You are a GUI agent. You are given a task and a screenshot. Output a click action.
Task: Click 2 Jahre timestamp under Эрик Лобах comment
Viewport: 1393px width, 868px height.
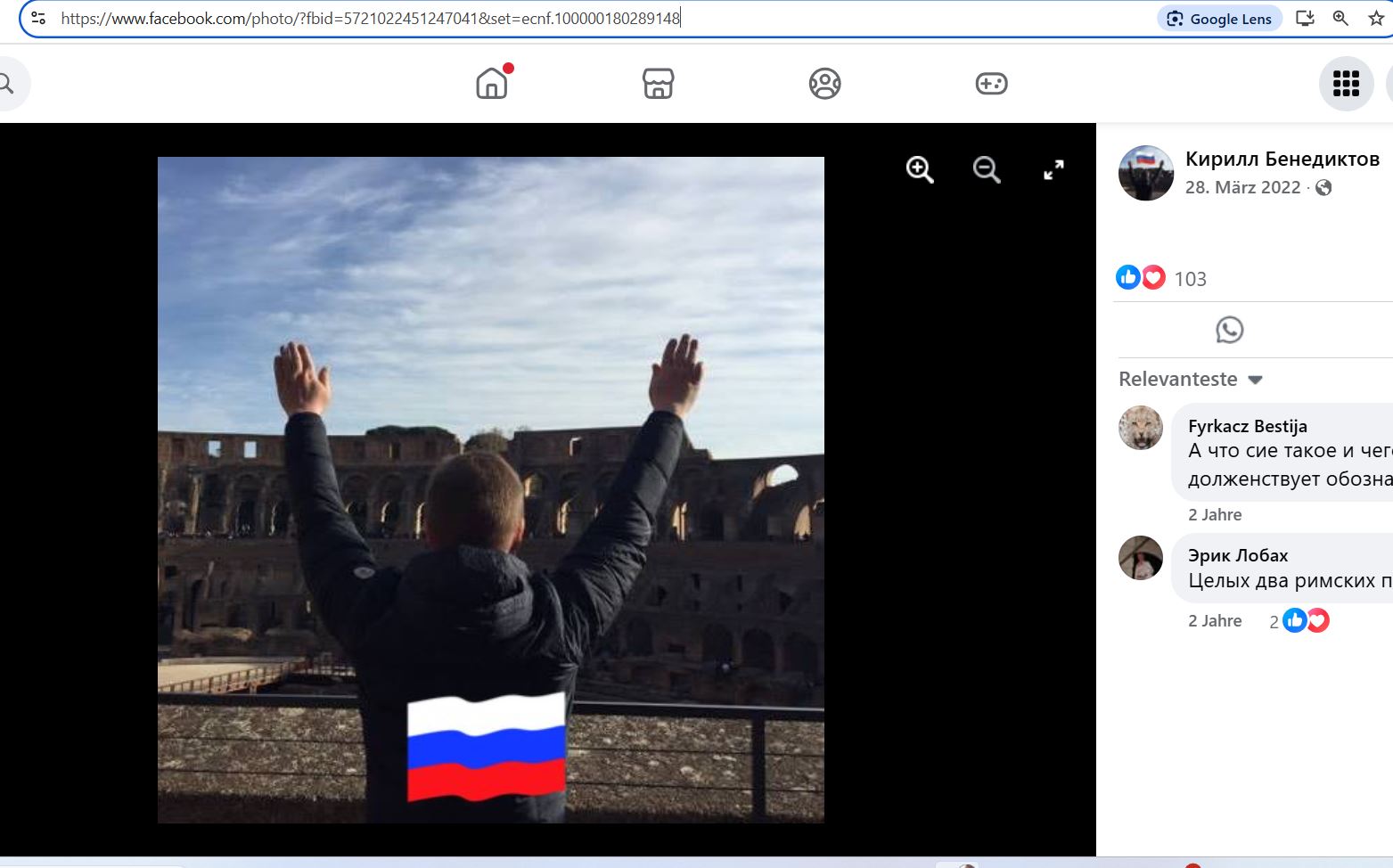[1214, 620]
